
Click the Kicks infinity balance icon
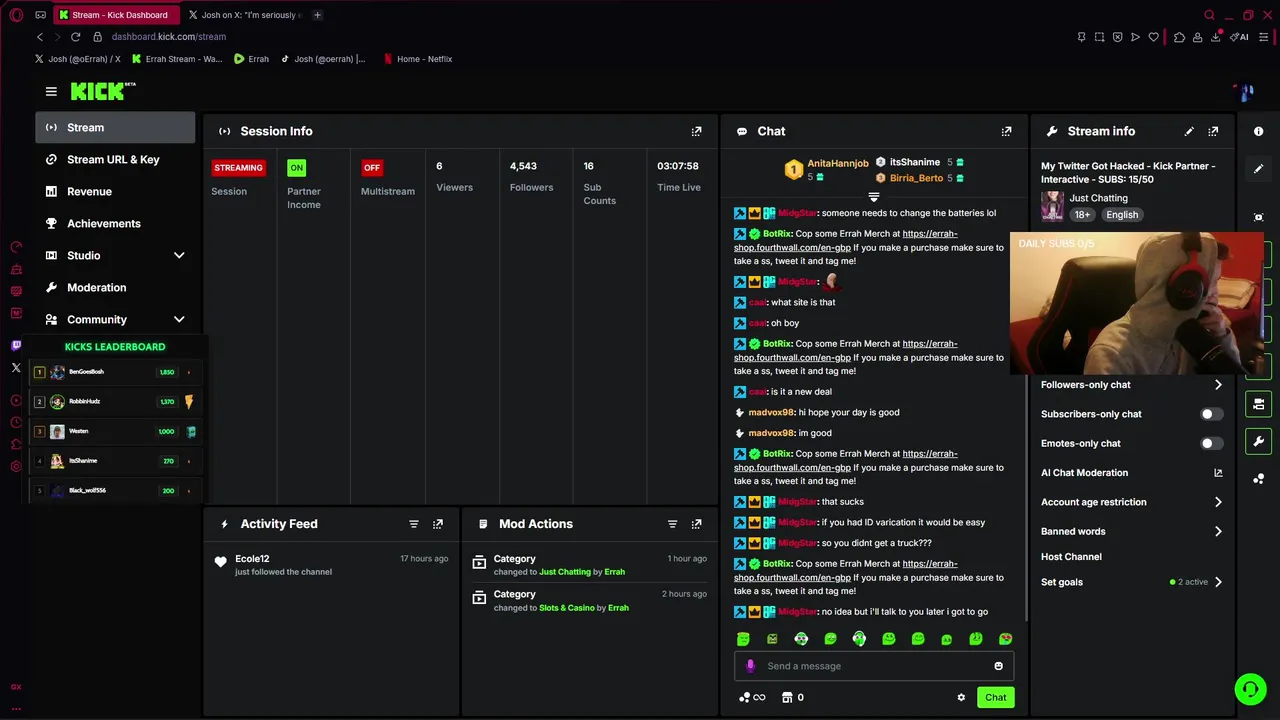[752, 698]
